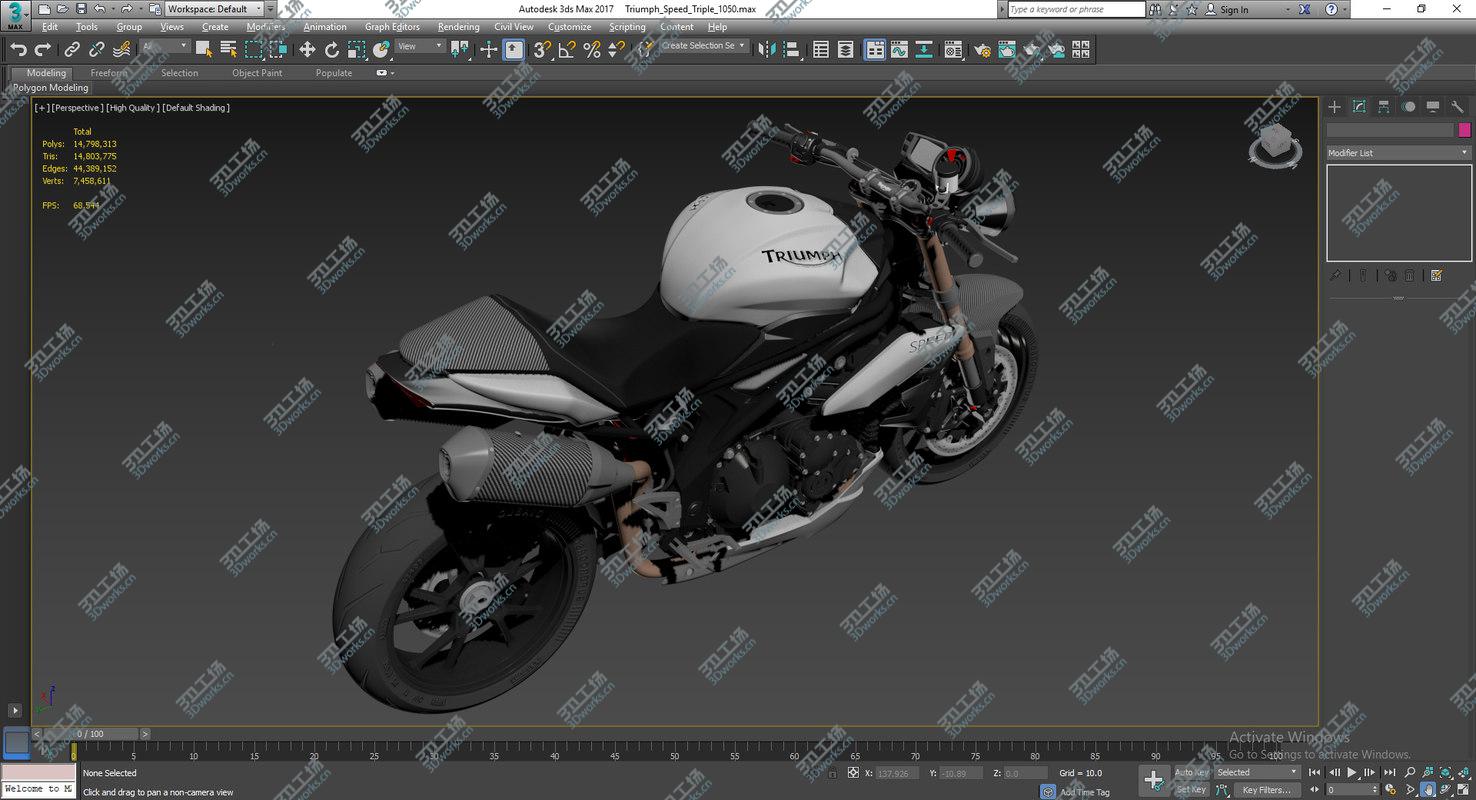The height and width of the screenshot is (800, 1476).
Task: Click Render Production teapot icon
Action: pyautogui.click(x=1031, y=49)
